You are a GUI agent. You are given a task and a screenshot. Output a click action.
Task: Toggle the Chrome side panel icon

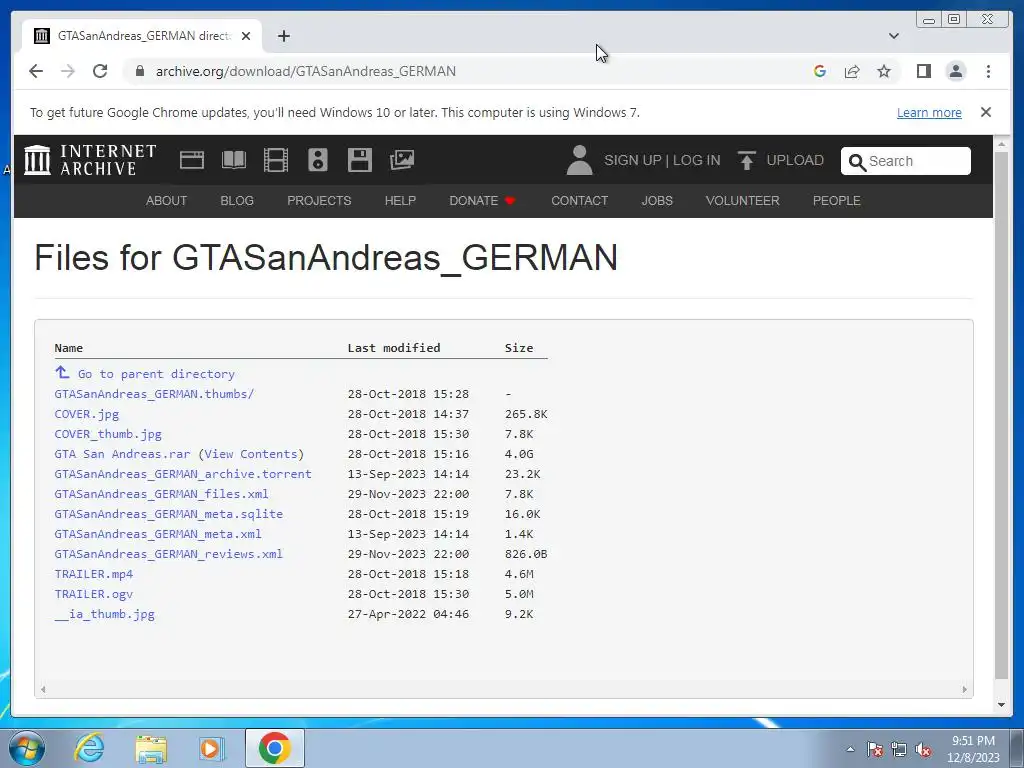coord(923,71)
